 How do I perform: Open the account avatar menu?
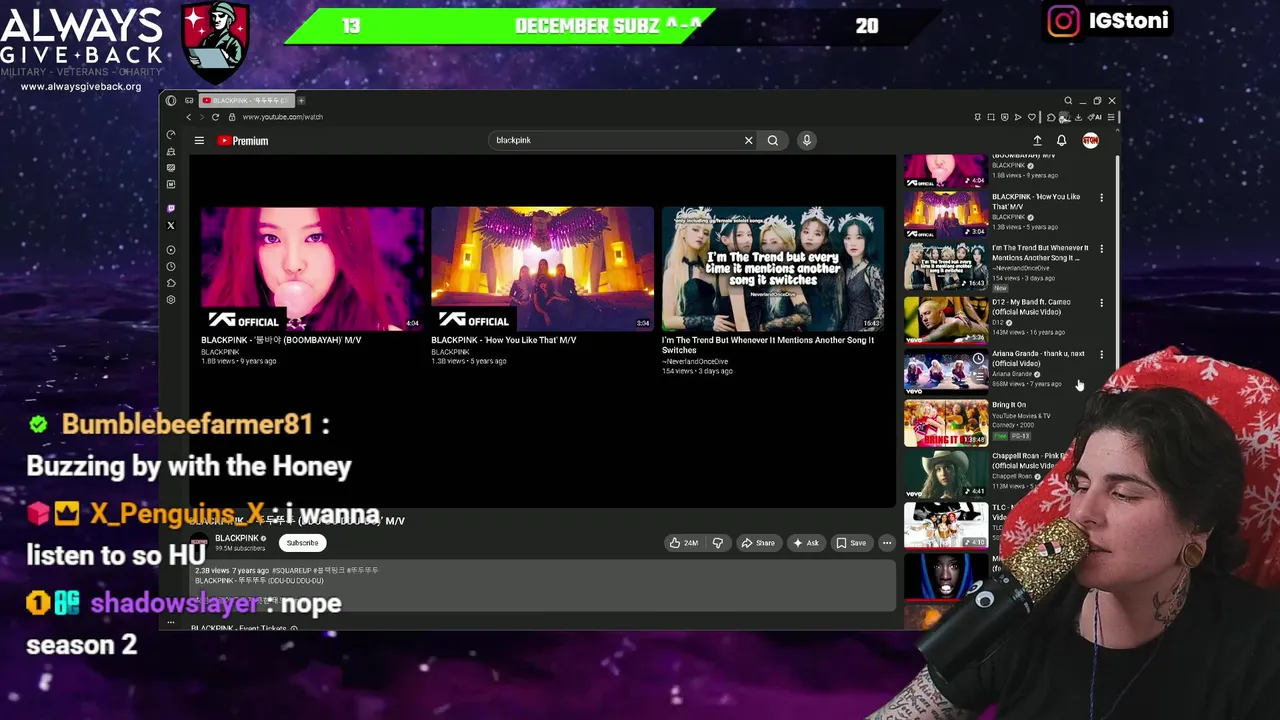coord(1090,140)
